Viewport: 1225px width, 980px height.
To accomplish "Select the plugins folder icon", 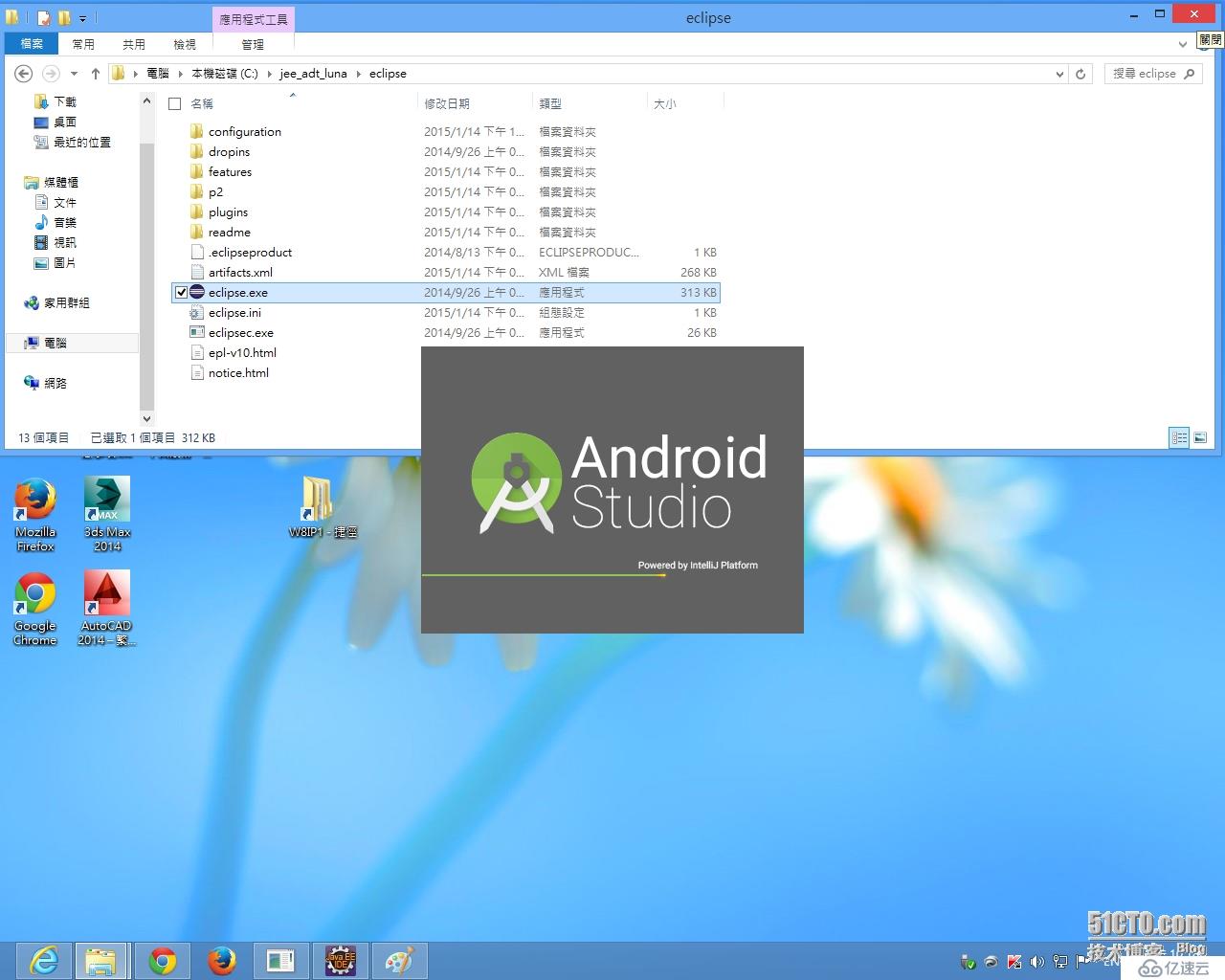I will pyautogui.click(x=196, y=212).
